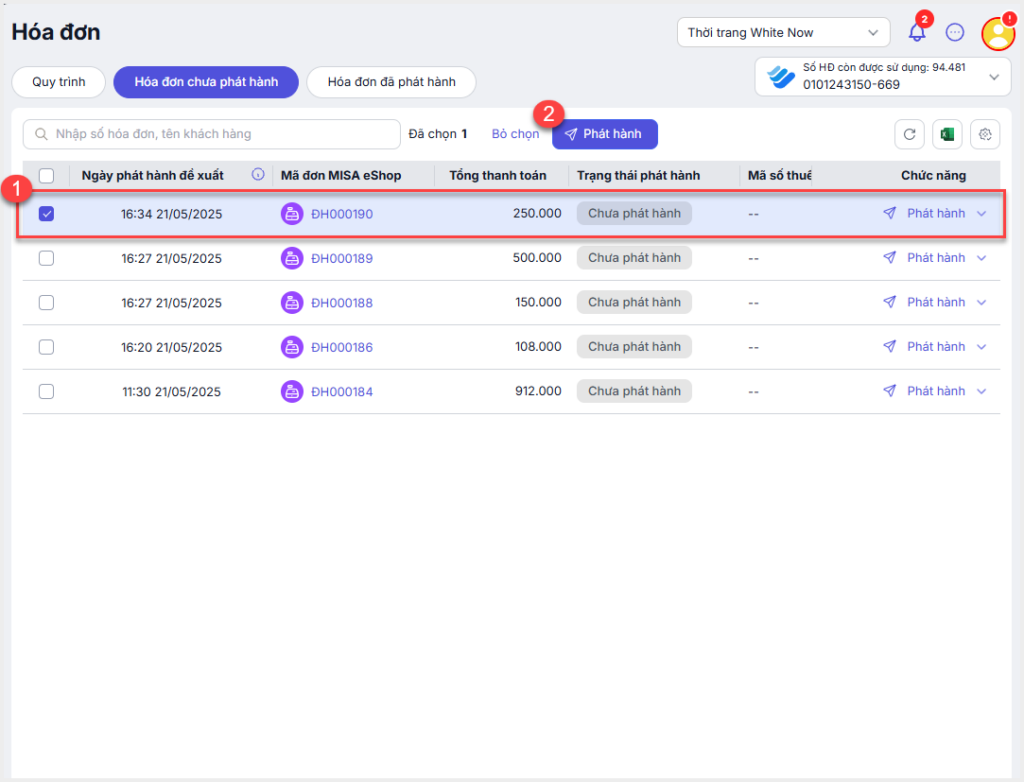
Task: Click the order icon beside ĐH000189
Action: [x=292, y=258]
